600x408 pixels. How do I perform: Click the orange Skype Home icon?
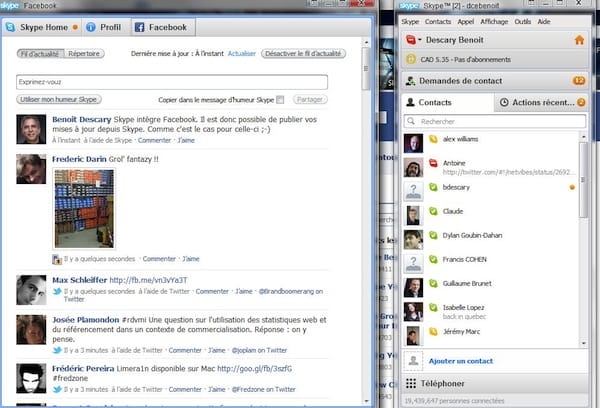point(581,40)
